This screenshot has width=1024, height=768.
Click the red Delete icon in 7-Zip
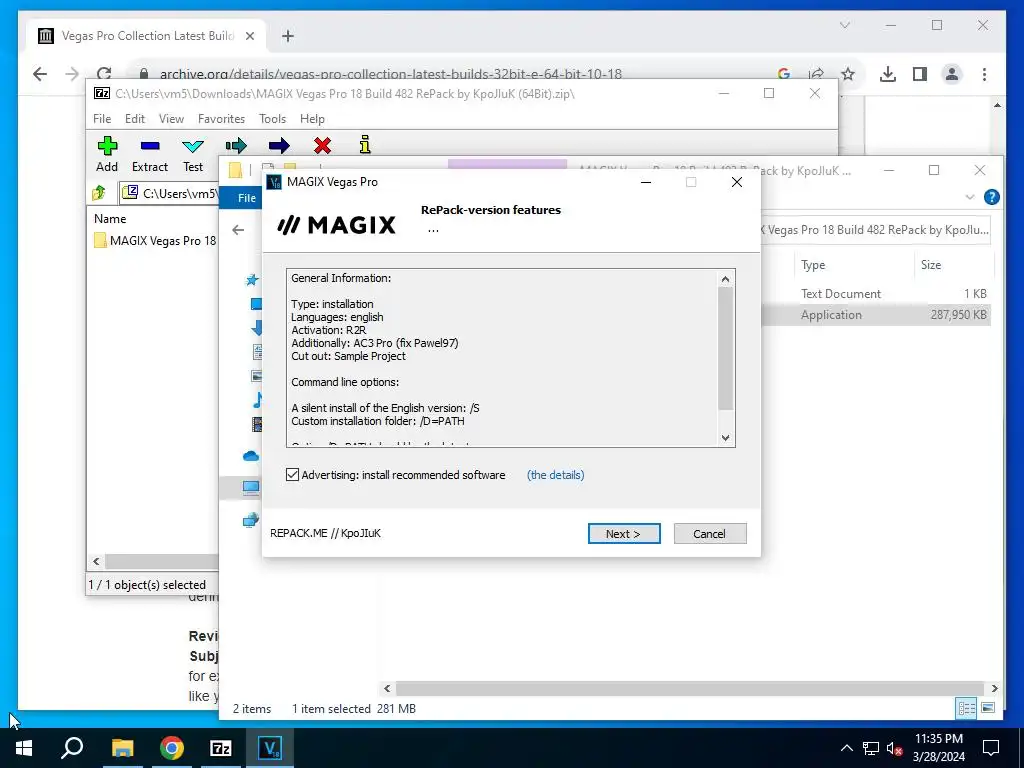322,145
